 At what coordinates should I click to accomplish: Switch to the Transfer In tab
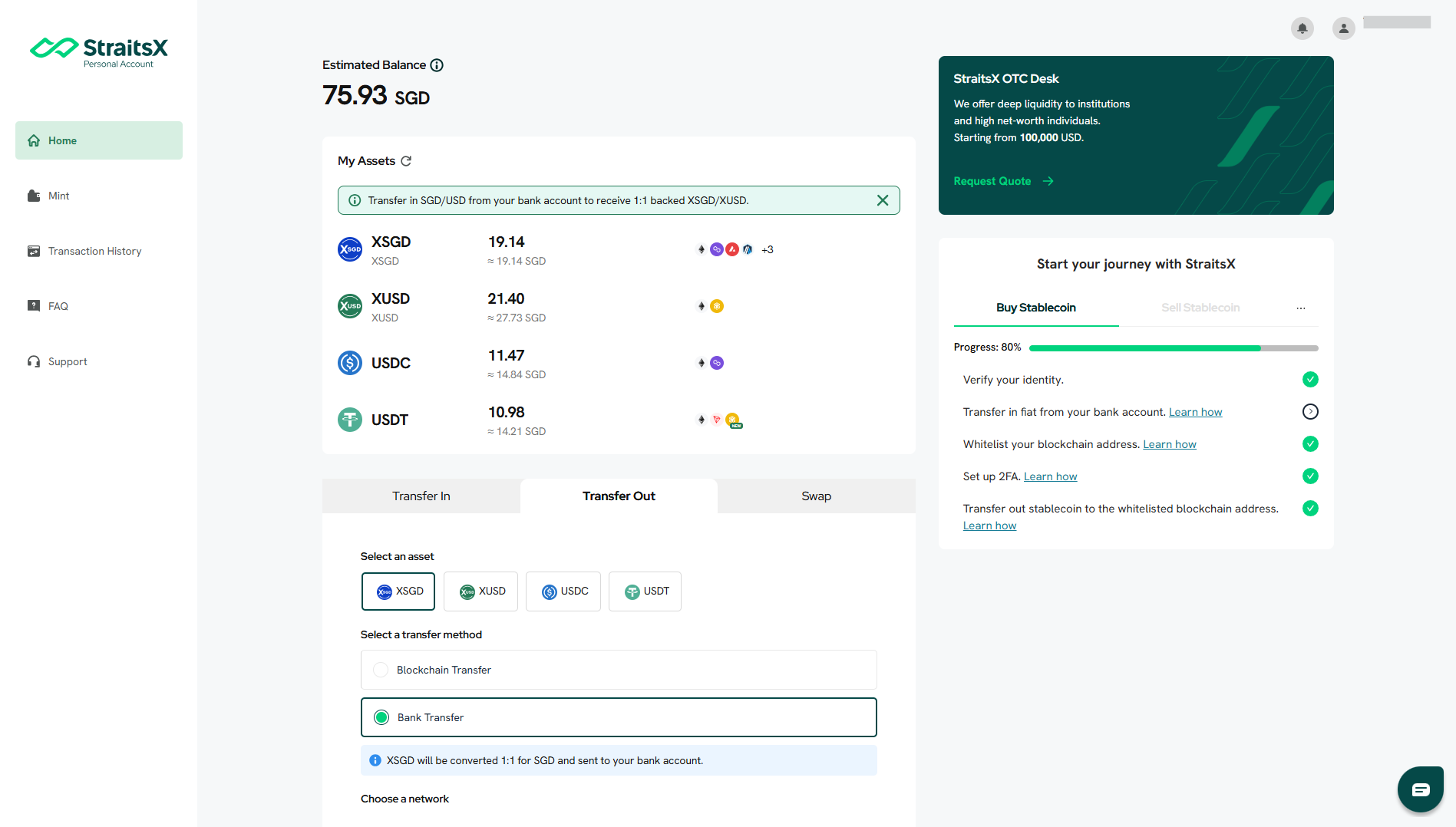point(421,496)
